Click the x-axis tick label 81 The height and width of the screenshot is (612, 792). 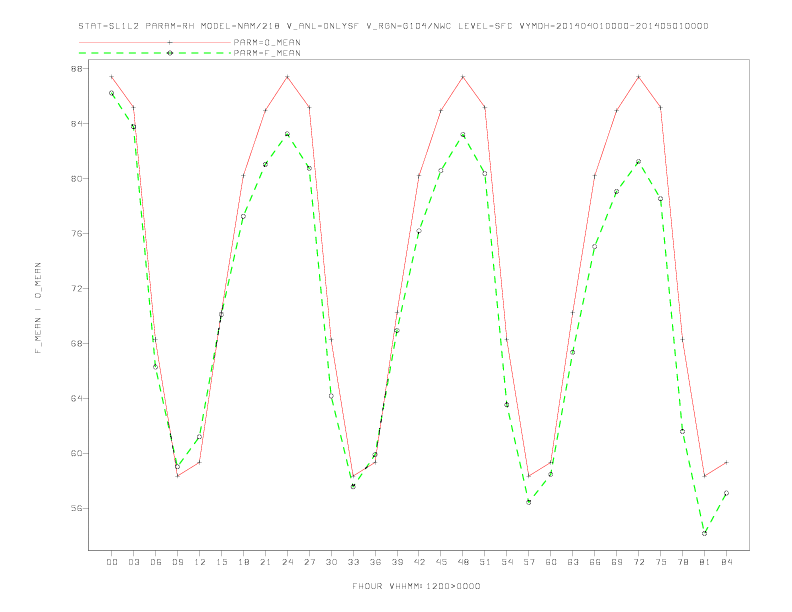coord(705,562)
